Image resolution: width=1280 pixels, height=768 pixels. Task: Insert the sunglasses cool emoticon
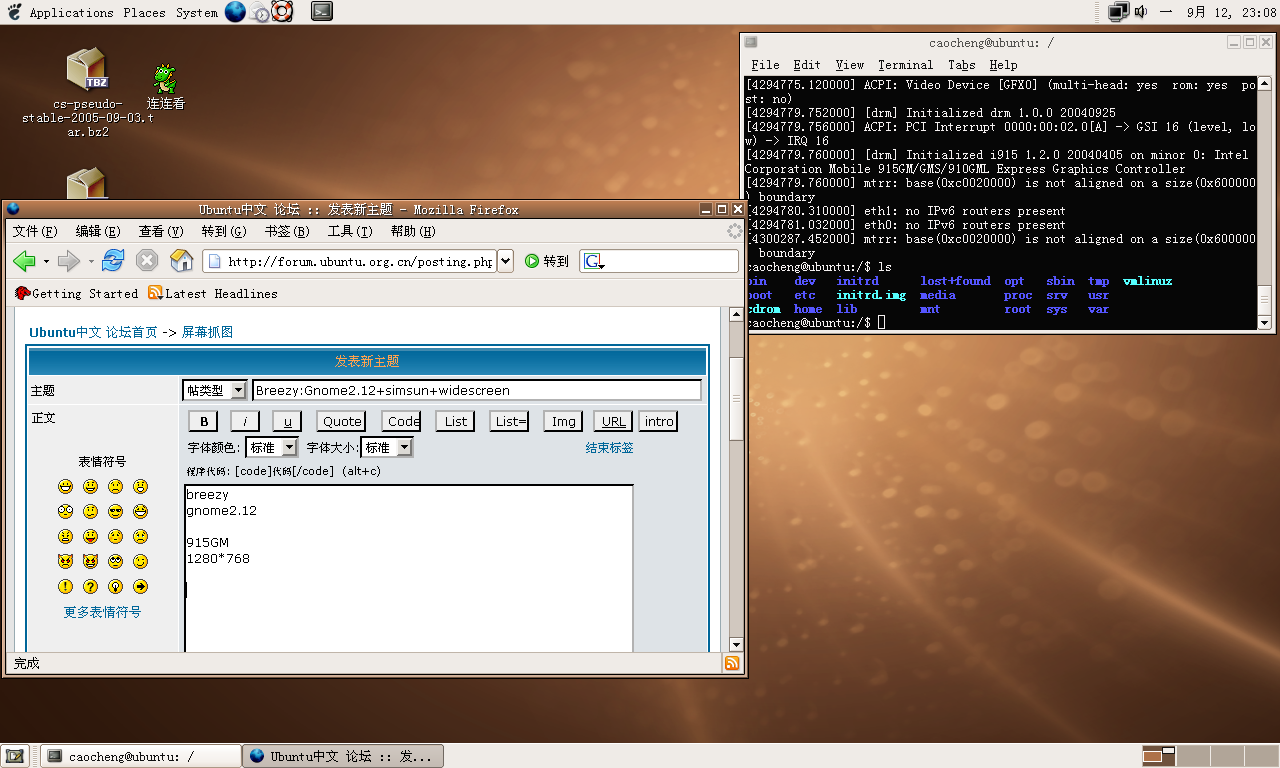[x=115, y=512]
